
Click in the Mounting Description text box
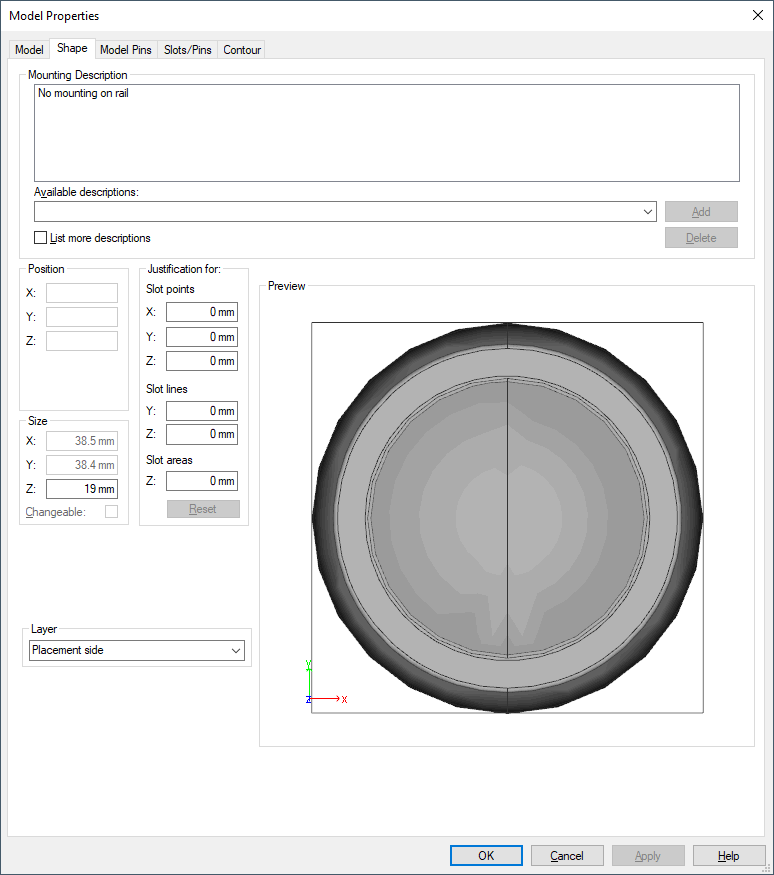pos(386,132)
